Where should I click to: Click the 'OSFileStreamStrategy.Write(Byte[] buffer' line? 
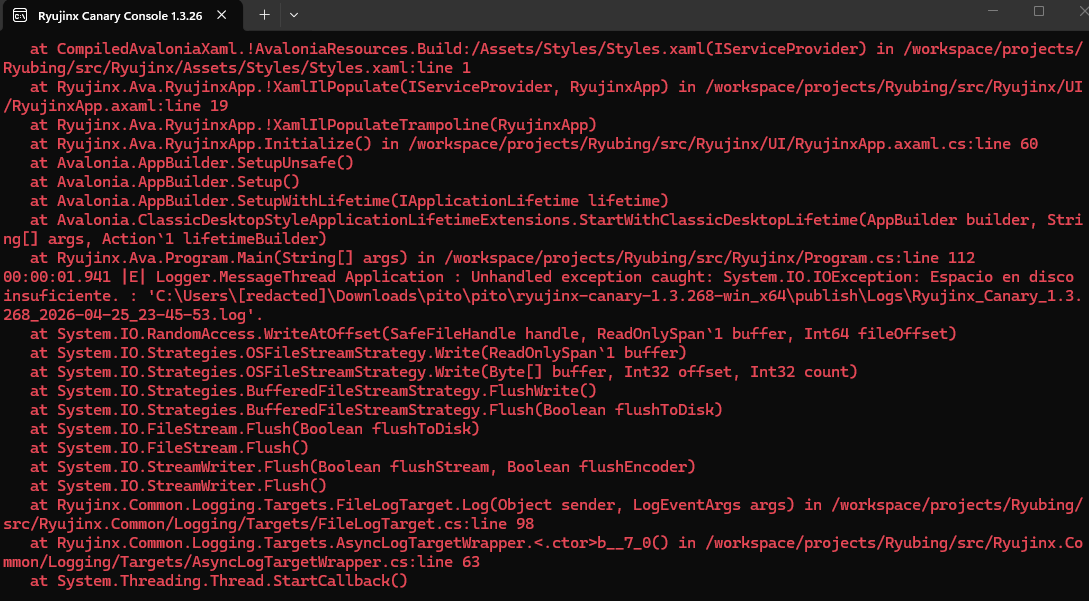click(444, 372)
